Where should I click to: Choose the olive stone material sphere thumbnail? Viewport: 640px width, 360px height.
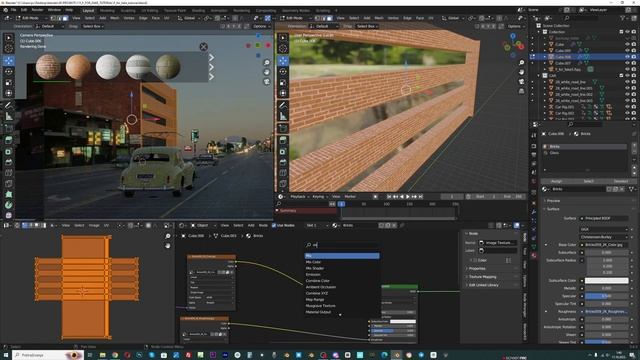(x=168, y=67)
